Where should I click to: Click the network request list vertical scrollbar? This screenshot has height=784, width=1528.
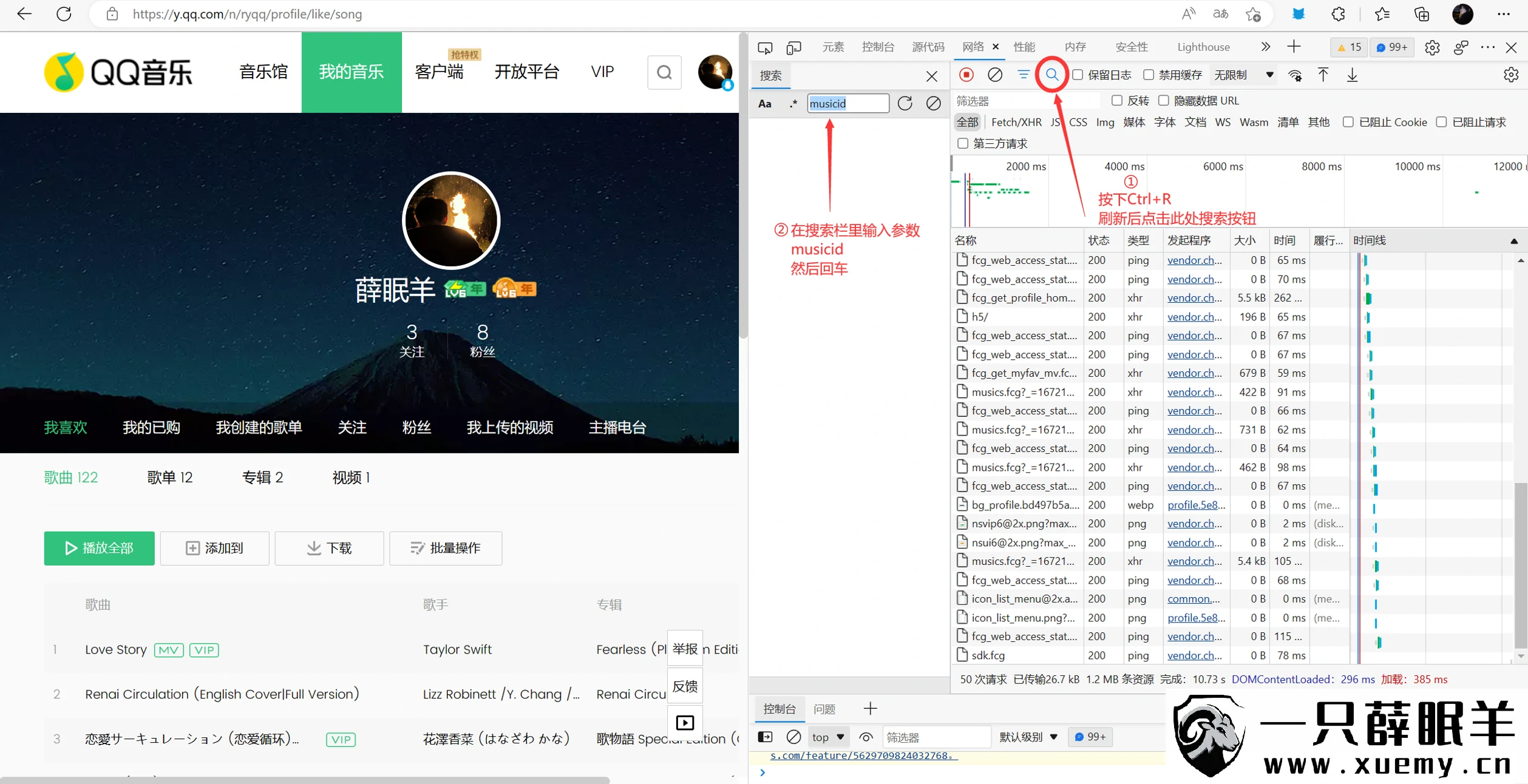(x=1520, y=564)
